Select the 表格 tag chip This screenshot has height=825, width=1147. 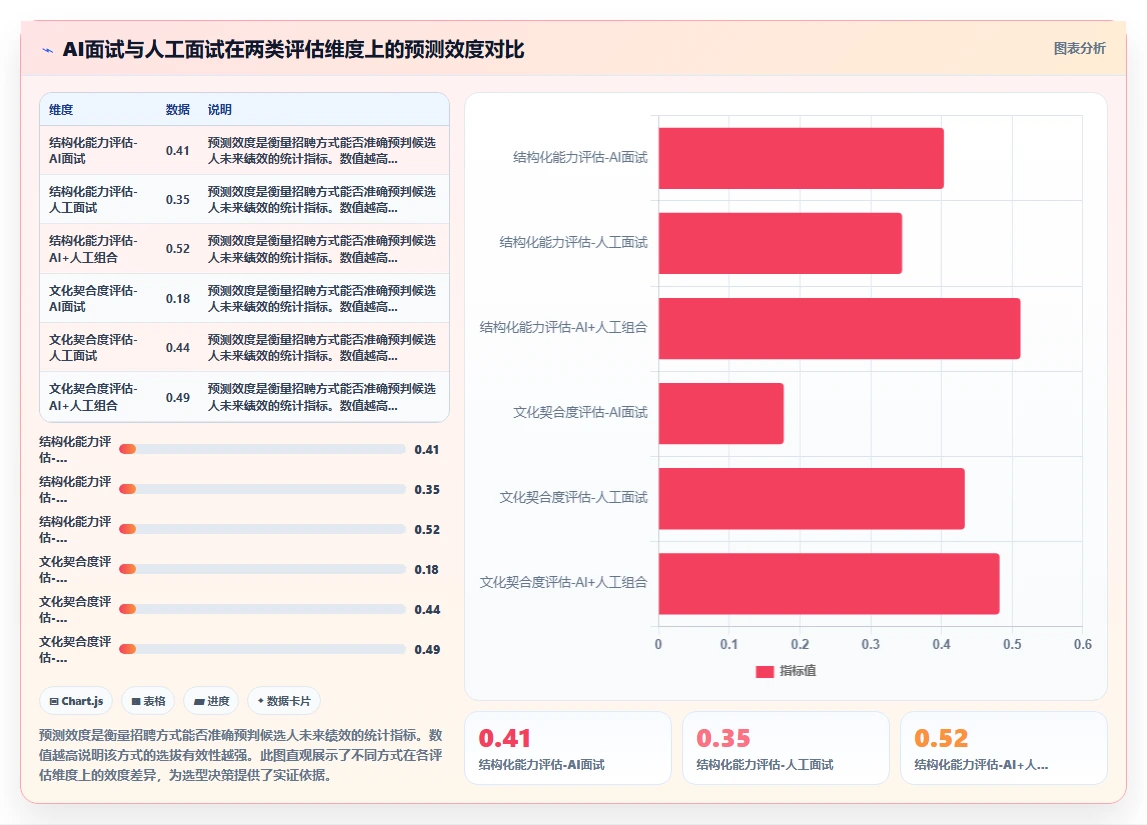pos(148,701)
